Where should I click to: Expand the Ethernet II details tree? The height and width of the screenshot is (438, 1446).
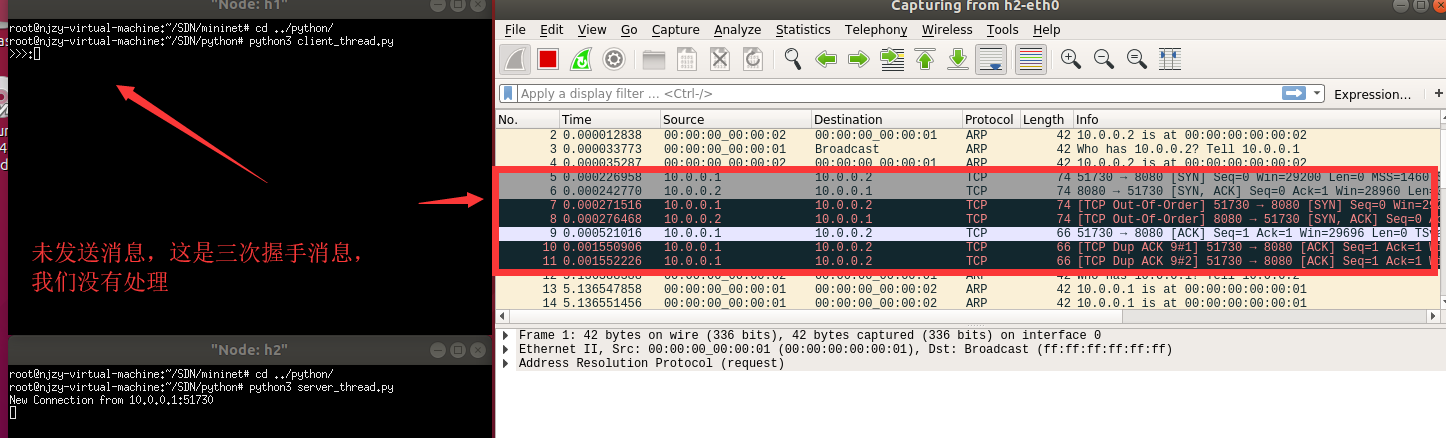(506, 349)
